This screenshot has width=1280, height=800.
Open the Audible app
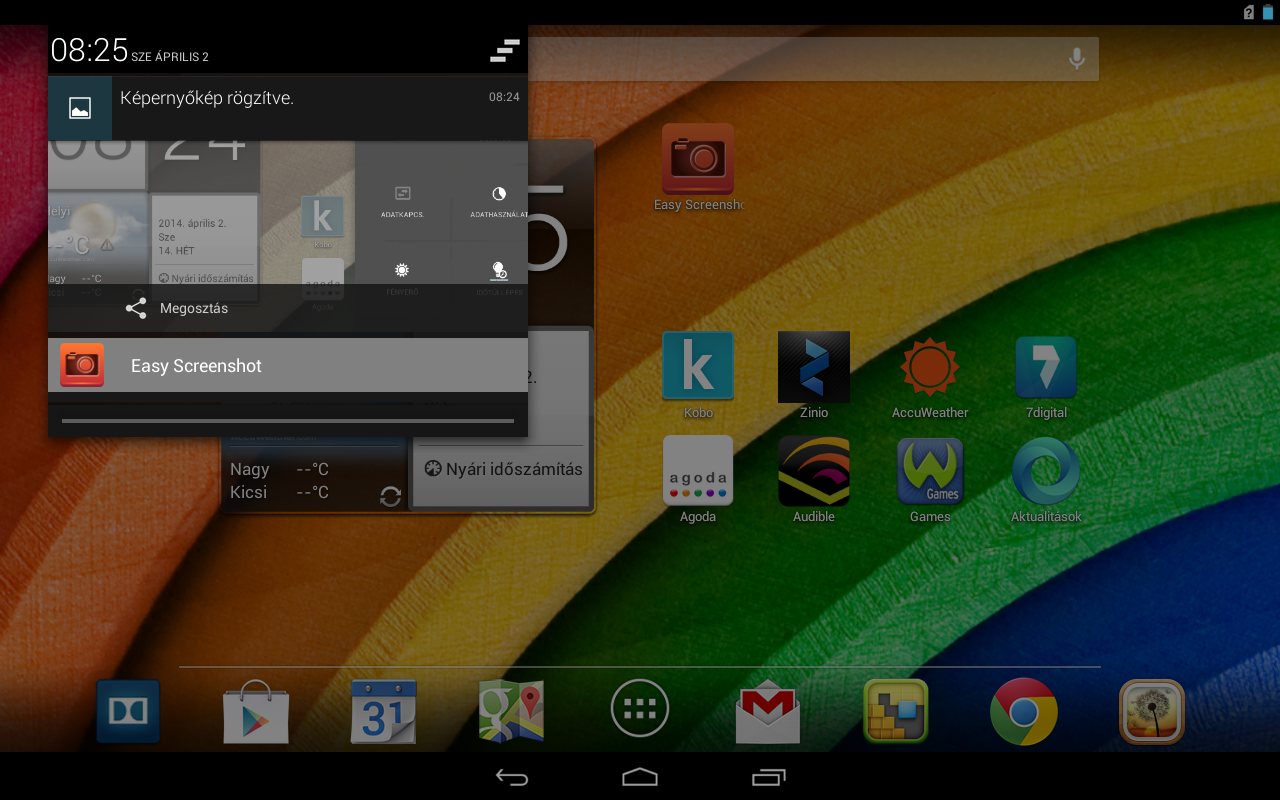coord(814,471)
